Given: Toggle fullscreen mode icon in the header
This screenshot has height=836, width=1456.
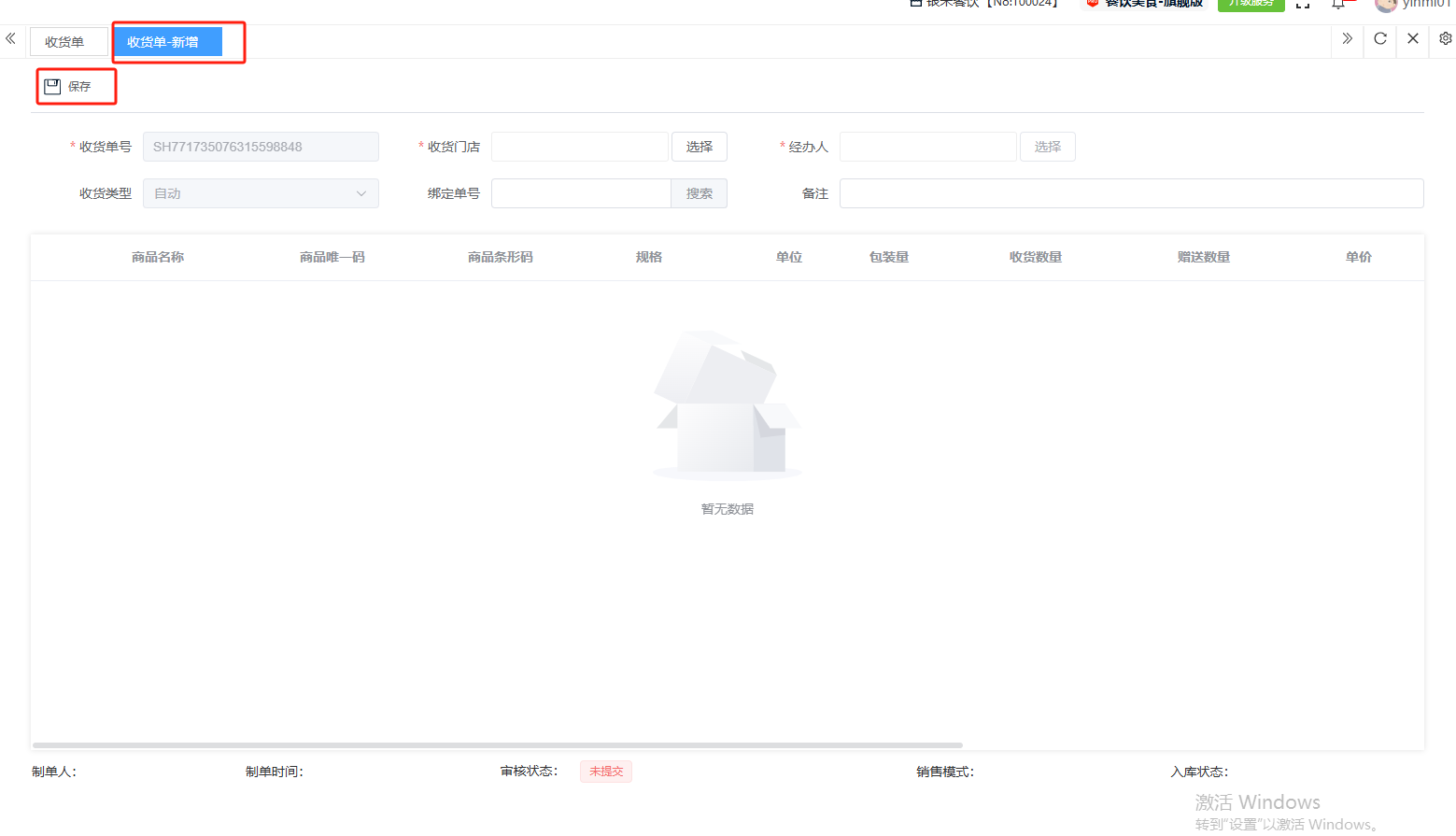Looking at the screenshot, I should [1303, 5].
